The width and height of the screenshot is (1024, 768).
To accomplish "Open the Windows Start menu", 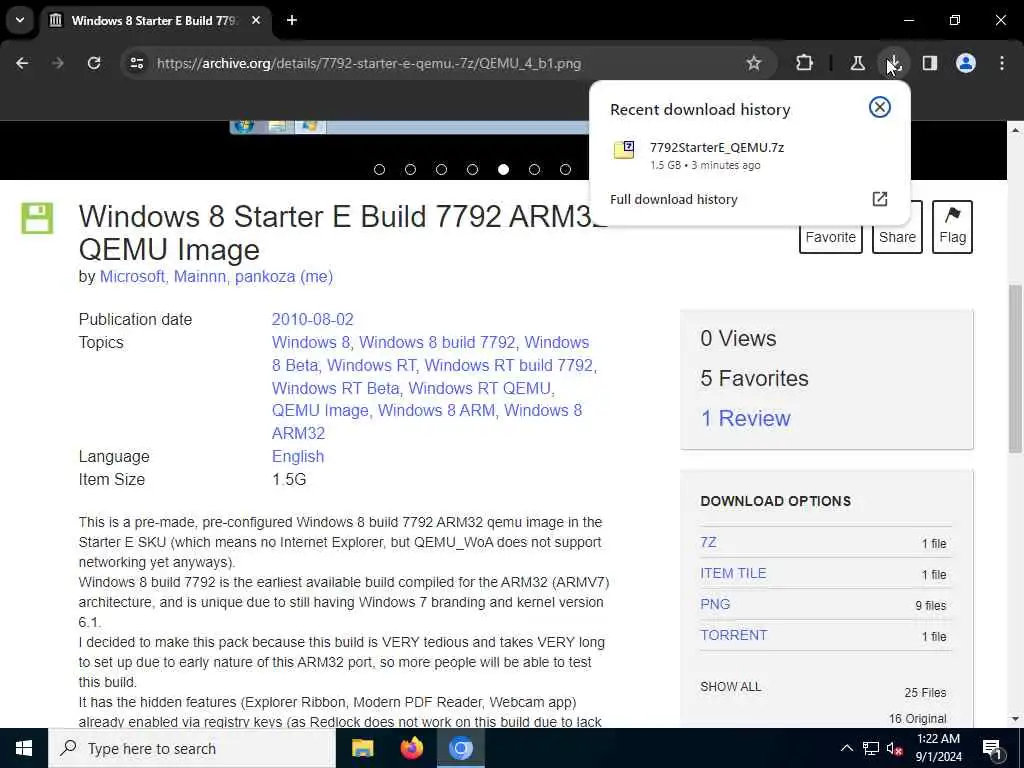I will (x=24, y=748).
